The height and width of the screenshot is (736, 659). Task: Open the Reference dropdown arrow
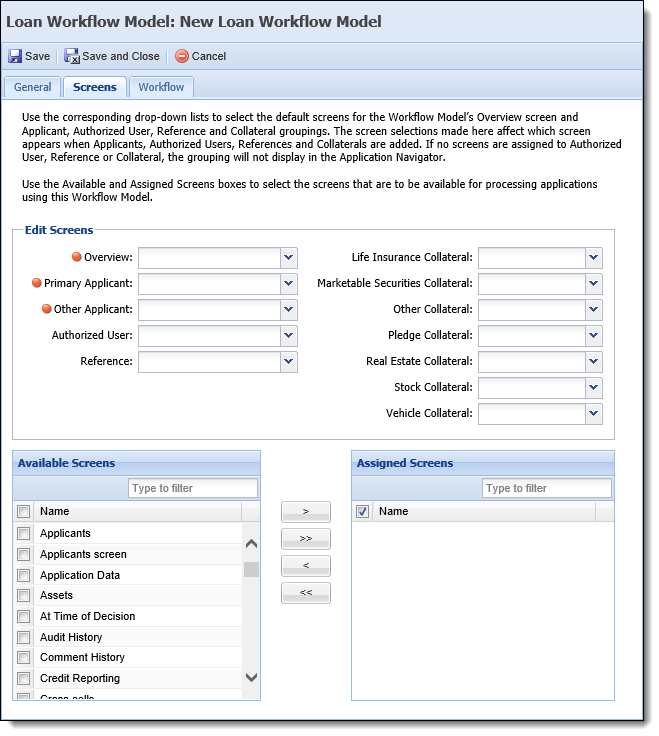[x=289, y=361]
